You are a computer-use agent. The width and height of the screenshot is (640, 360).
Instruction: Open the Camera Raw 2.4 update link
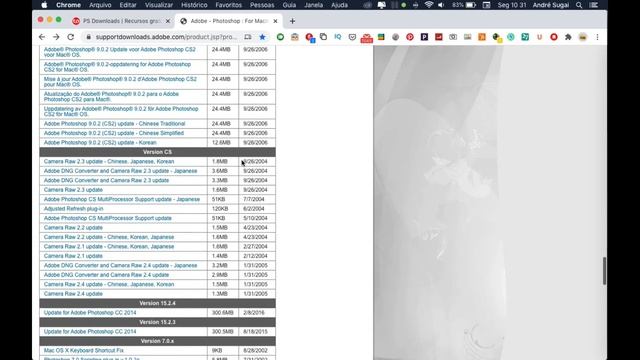click(x=73, y=293)
